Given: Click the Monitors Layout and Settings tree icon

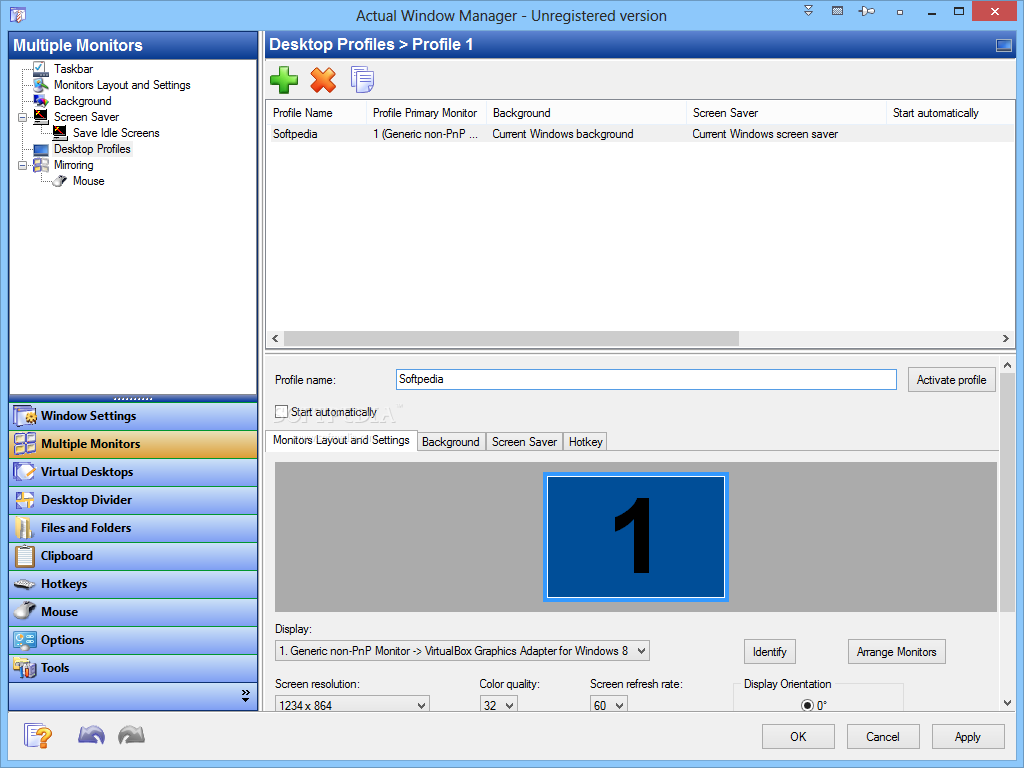Looking at the screenshot, I should pyautogui.click(x=40, y=85).
